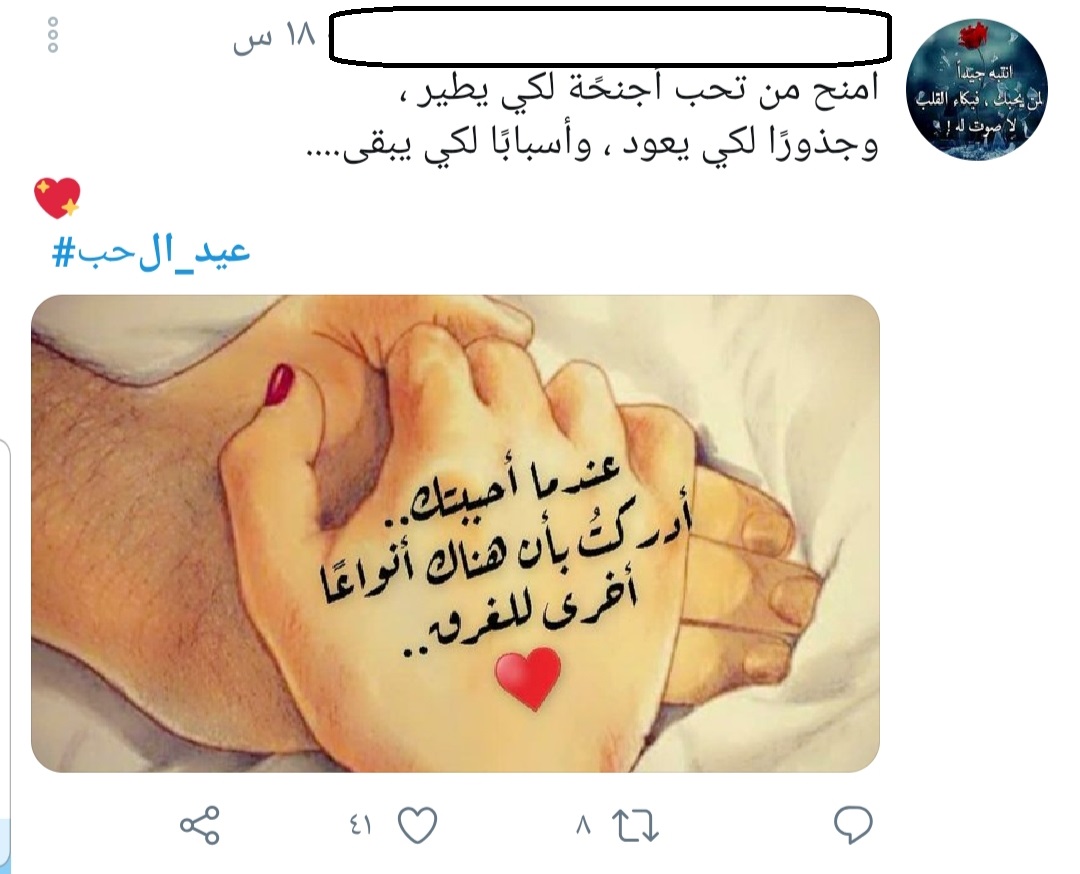Click the white panel sliver at the left edge
Image resolution: width=1080 pixels, height=874 pixels.
(5, 627)
